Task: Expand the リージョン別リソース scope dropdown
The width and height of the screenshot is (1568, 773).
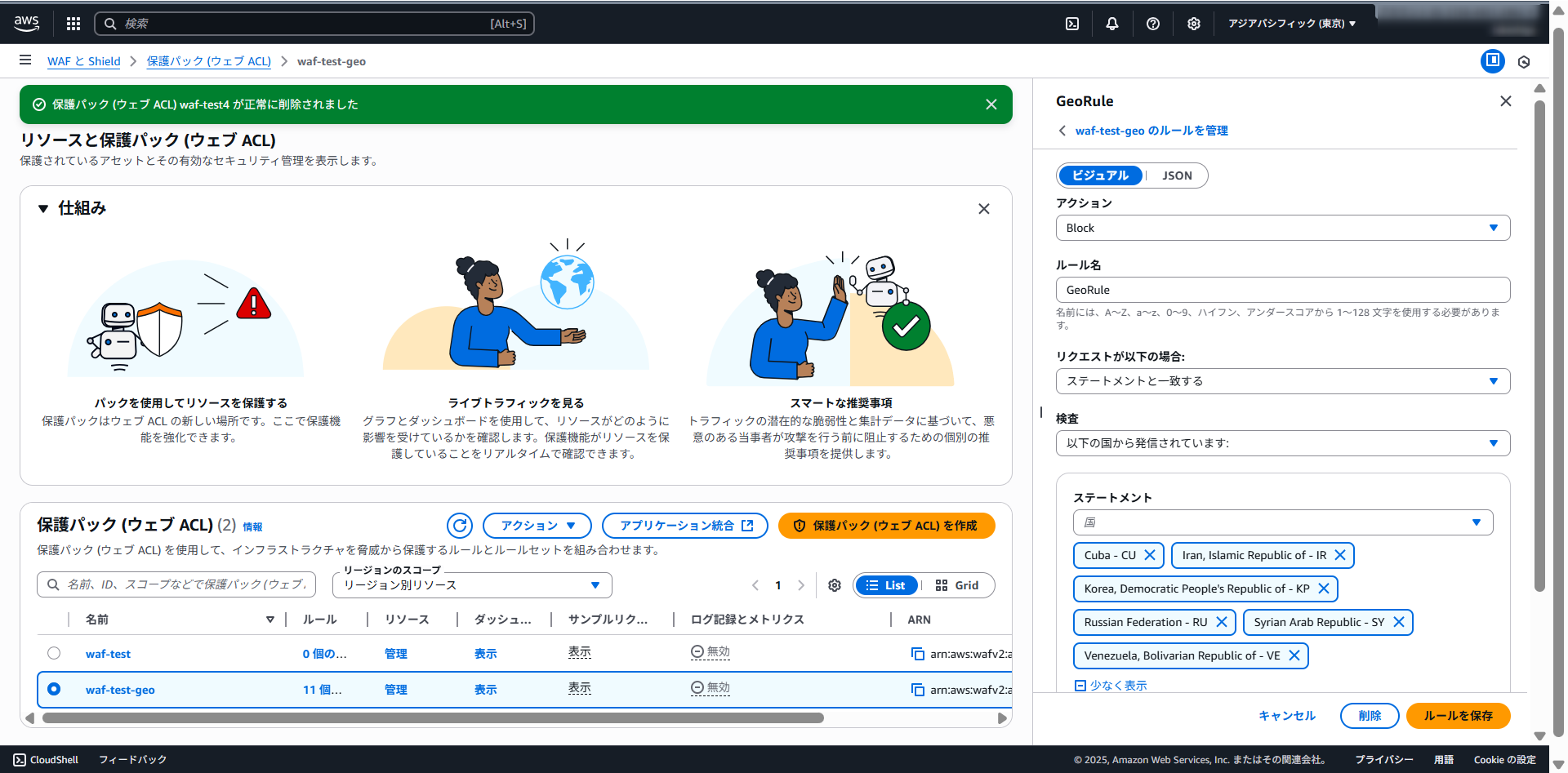Action: click(472, 585)
